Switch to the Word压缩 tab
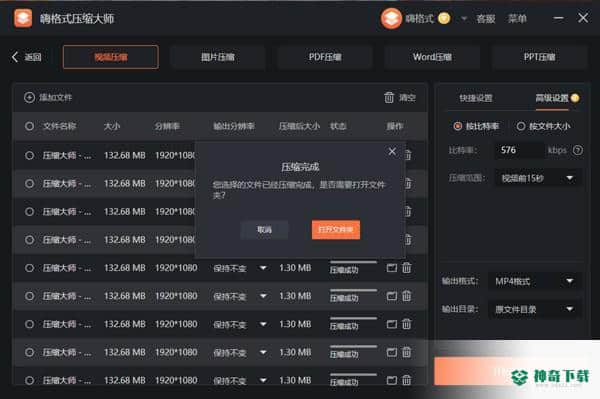 click(432, 57)
